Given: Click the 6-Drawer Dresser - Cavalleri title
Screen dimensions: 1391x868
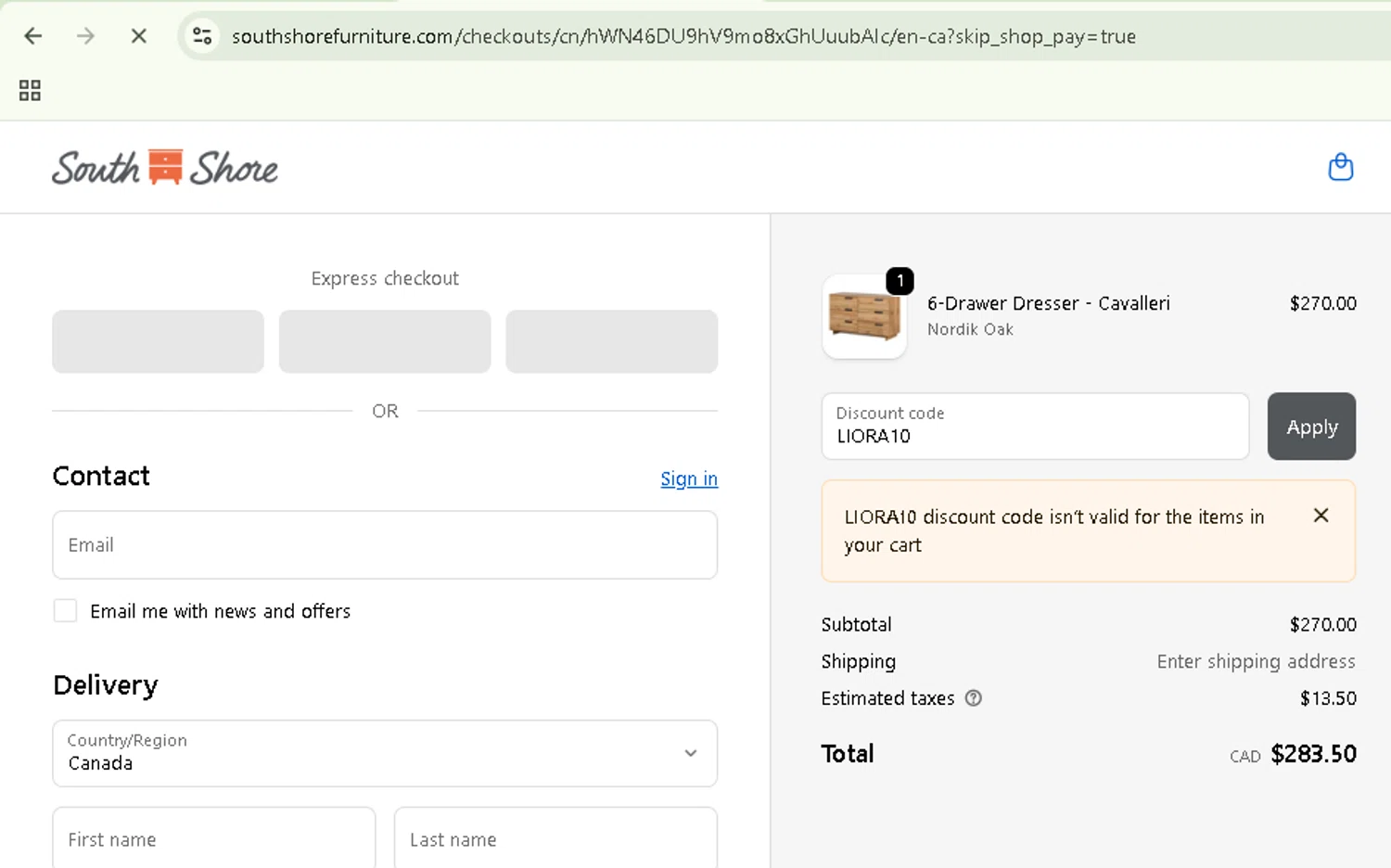Looking at the screenshot, I should coord(1049,303).
